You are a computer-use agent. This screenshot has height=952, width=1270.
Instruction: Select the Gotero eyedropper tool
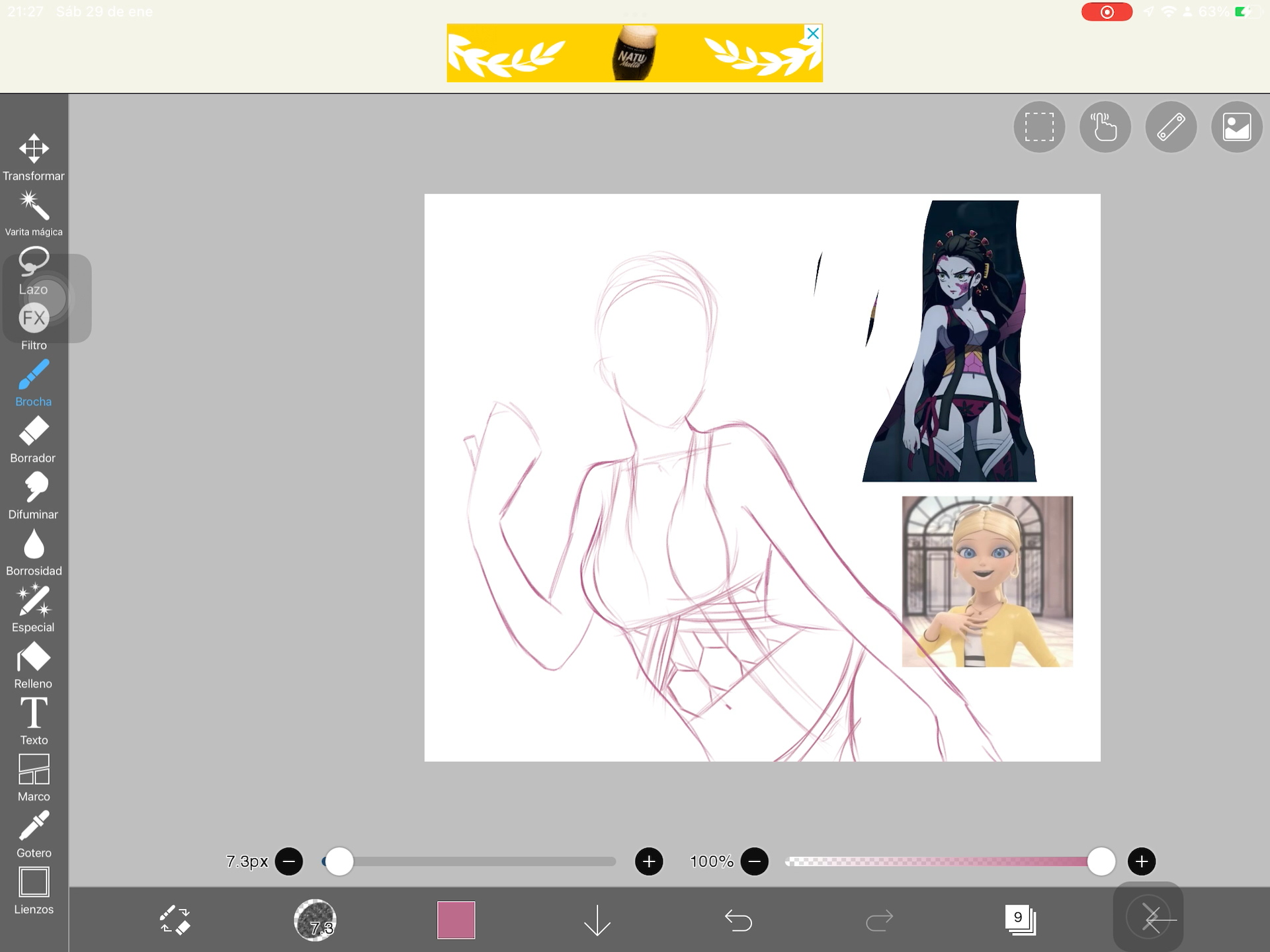click(x=34, y=834)
